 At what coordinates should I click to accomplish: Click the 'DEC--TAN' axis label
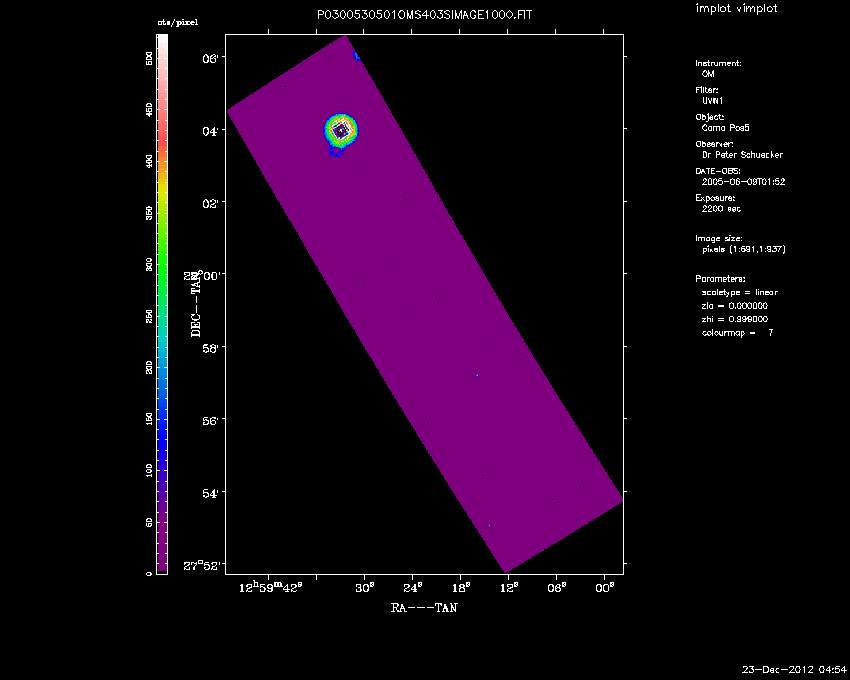(x=196, y=304)
